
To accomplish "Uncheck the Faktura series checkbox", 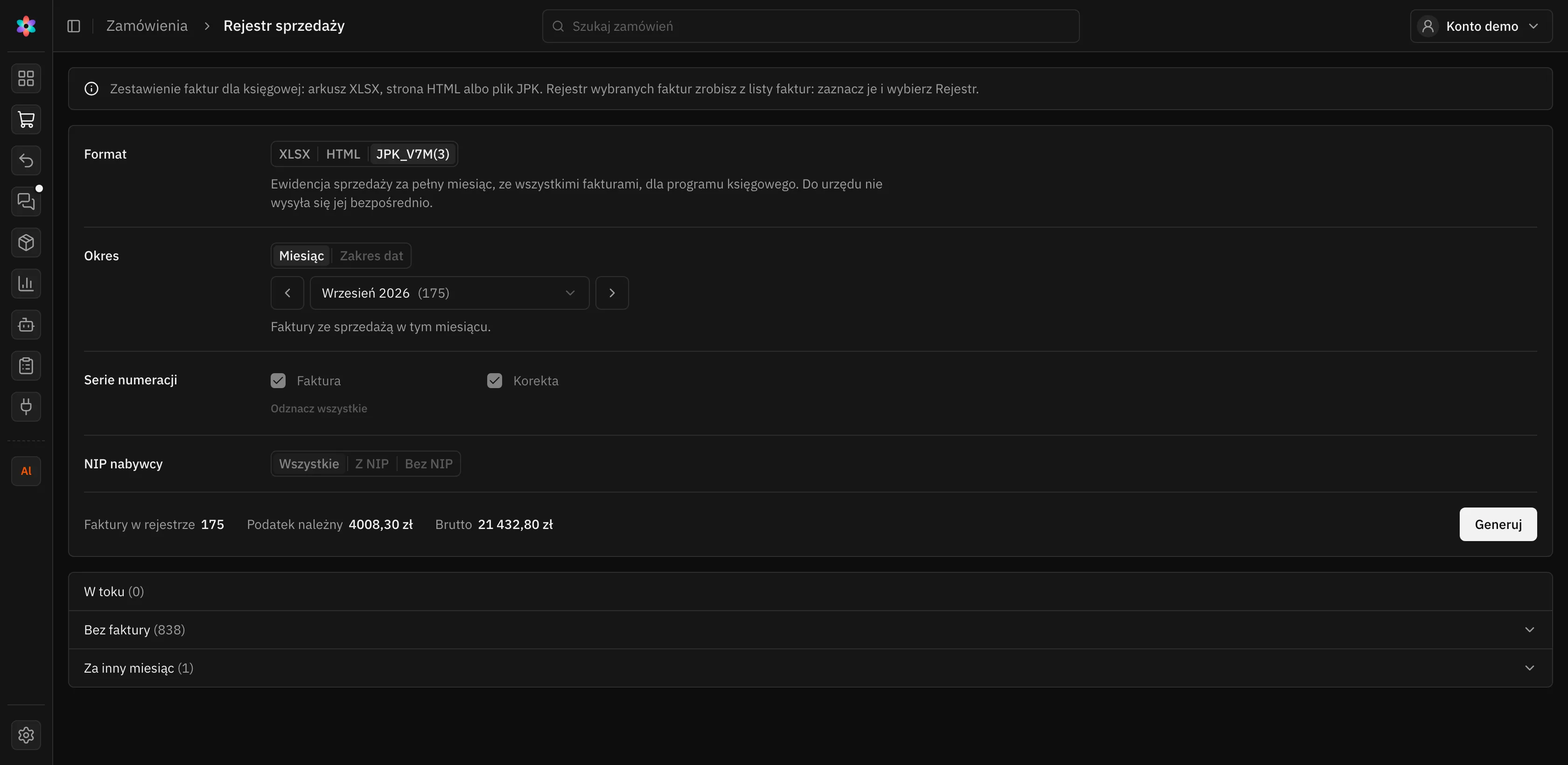I will (x=278, y=381).
